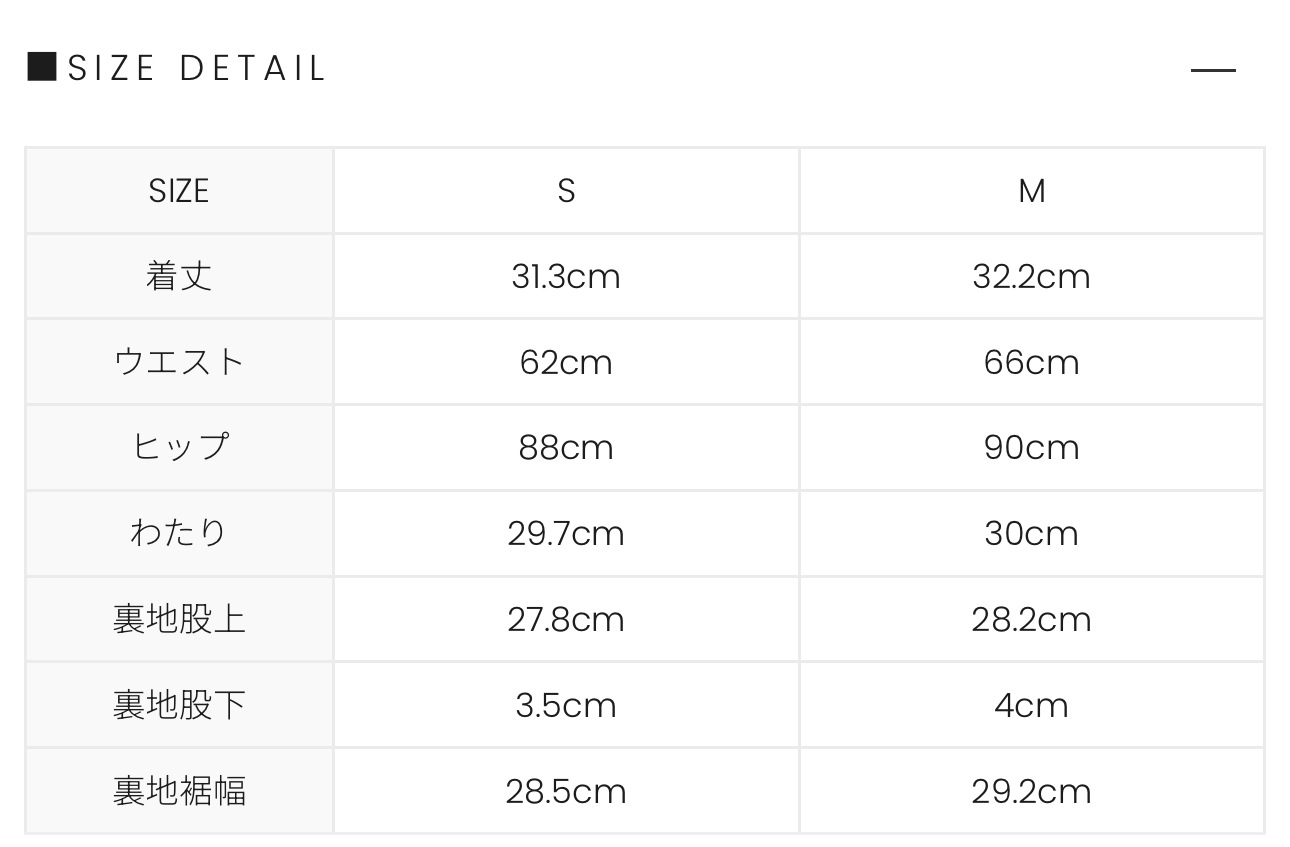Select the S size column header

click(x=566, y=190)
